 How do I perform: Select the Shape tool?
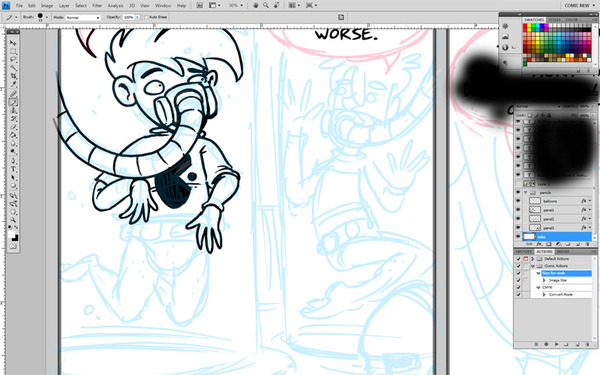tap(13, 186)
